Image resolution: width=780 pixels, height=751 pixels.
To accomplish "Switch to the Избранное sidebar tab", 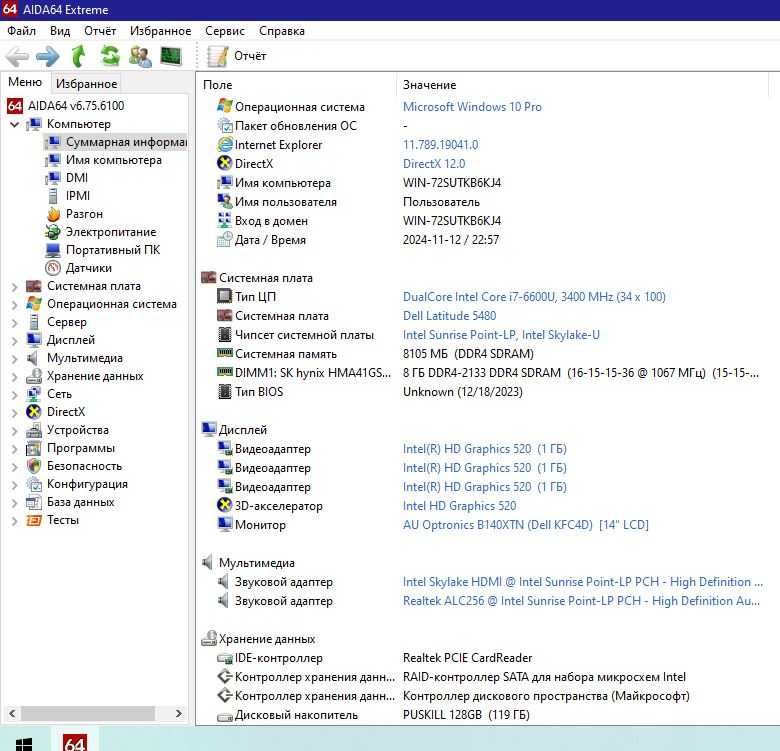I will [x=87, y=84].
